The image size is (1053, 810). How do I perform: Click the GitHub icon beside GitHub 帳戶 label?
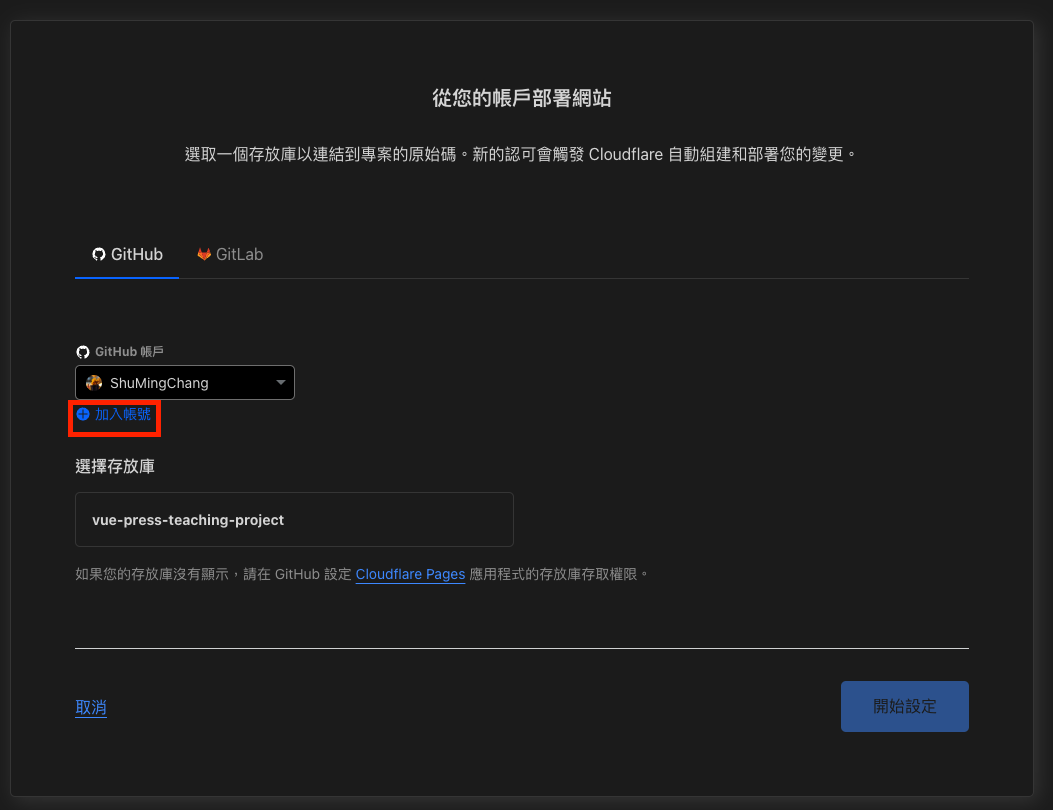[x=83, y=352]
